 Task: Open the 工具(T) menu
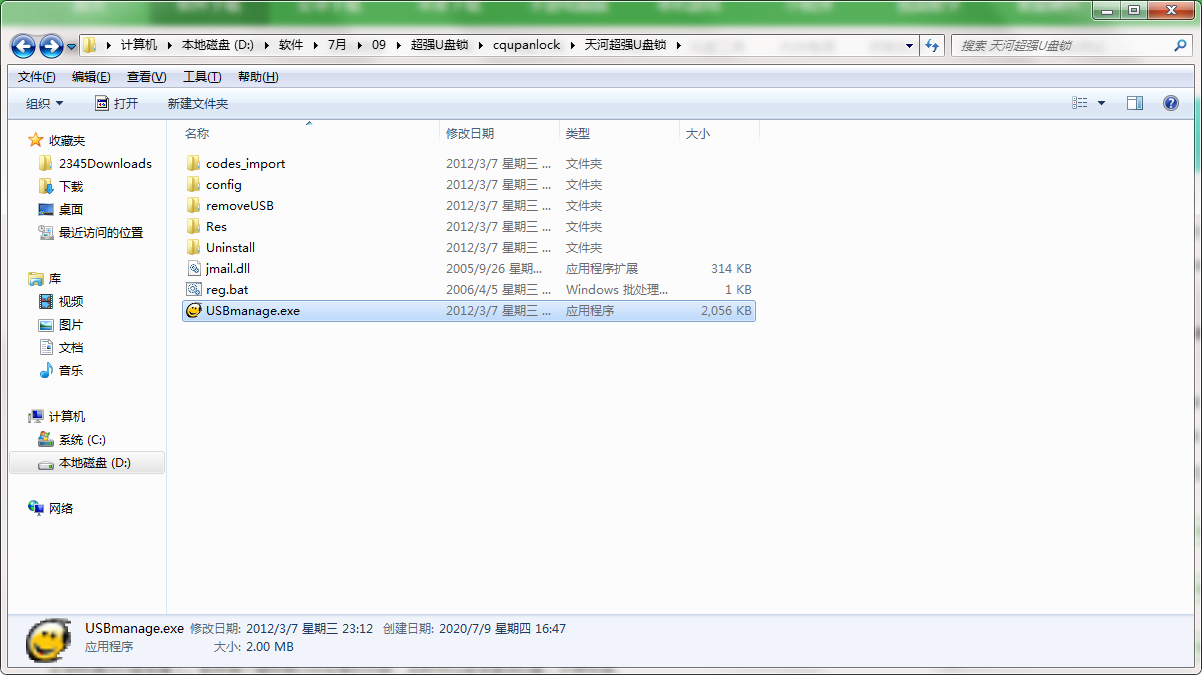202,77
